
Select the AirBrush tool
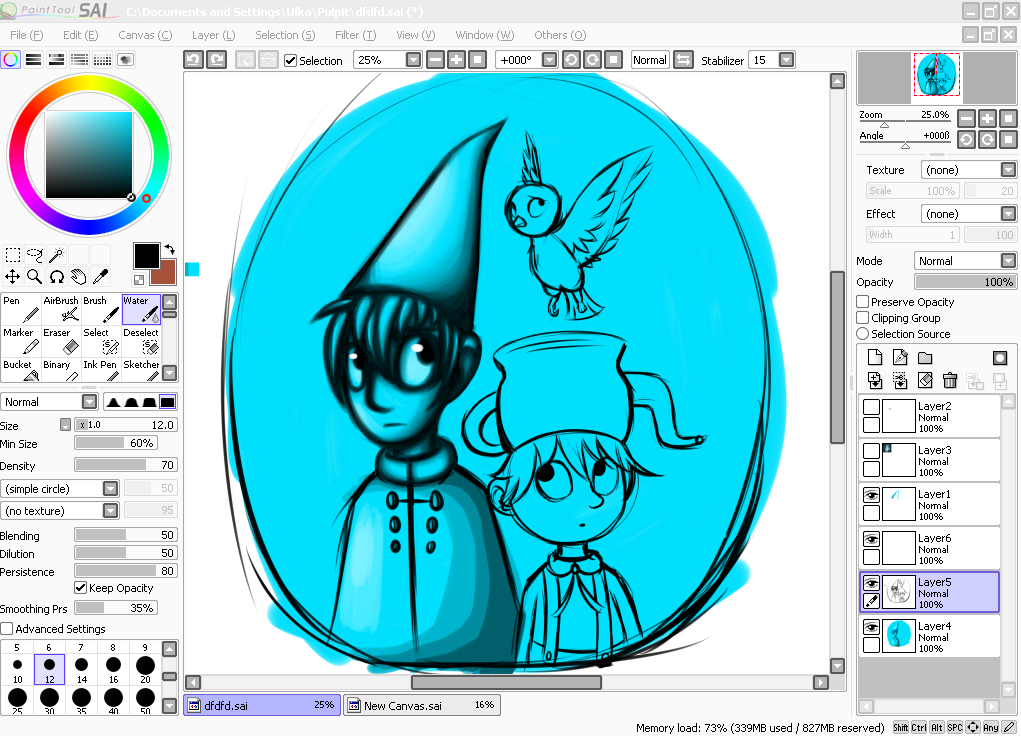pyautogui.click(x=61, y=309)
